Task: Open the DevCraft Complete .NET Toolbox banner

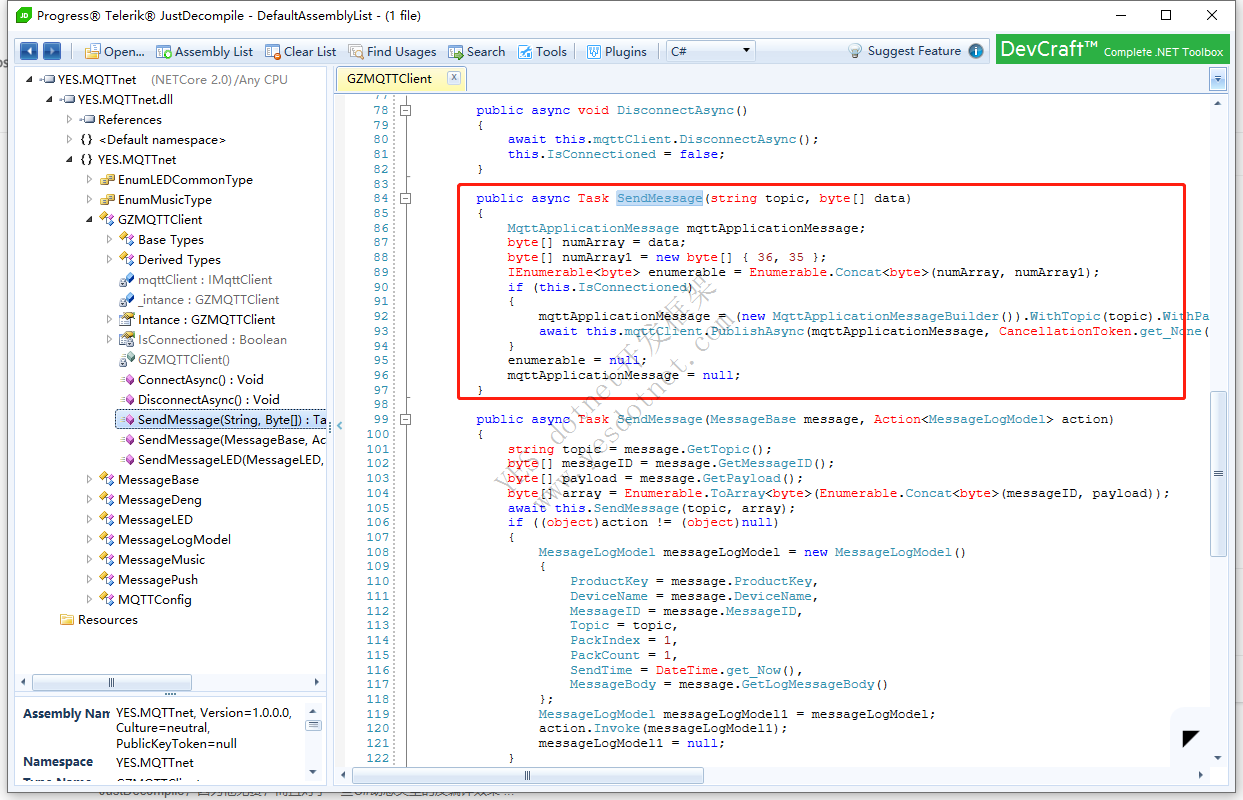Action: click(1111, 50)
